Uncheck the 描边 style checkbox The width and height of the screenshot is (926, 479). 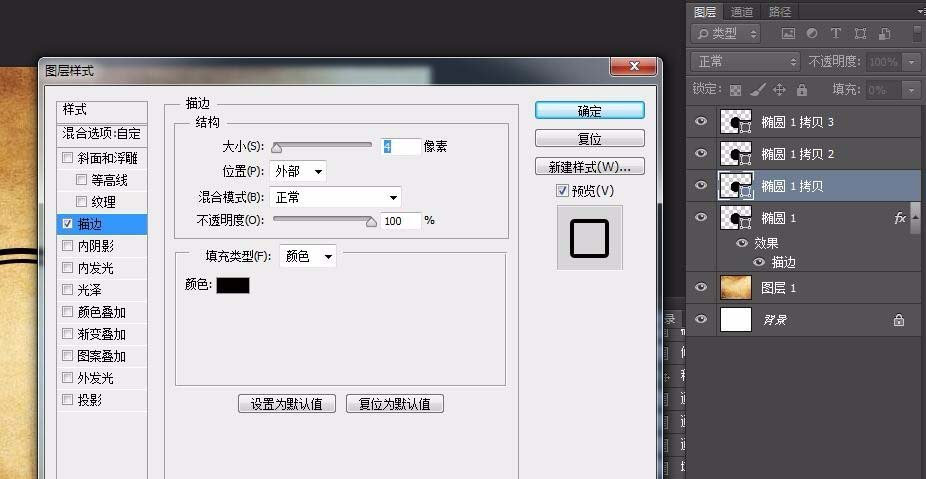tap(67, 224)
